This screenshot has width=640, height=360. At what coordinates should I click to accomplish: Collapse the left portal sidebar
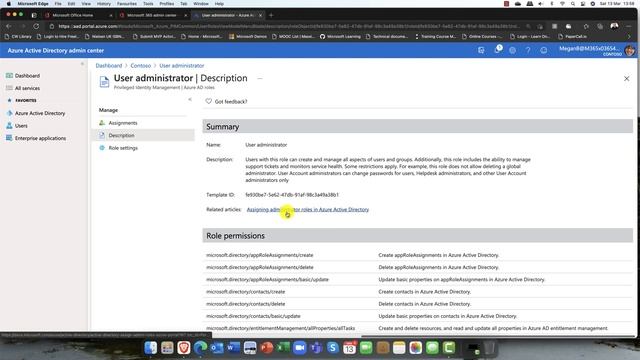click(82, 64)
